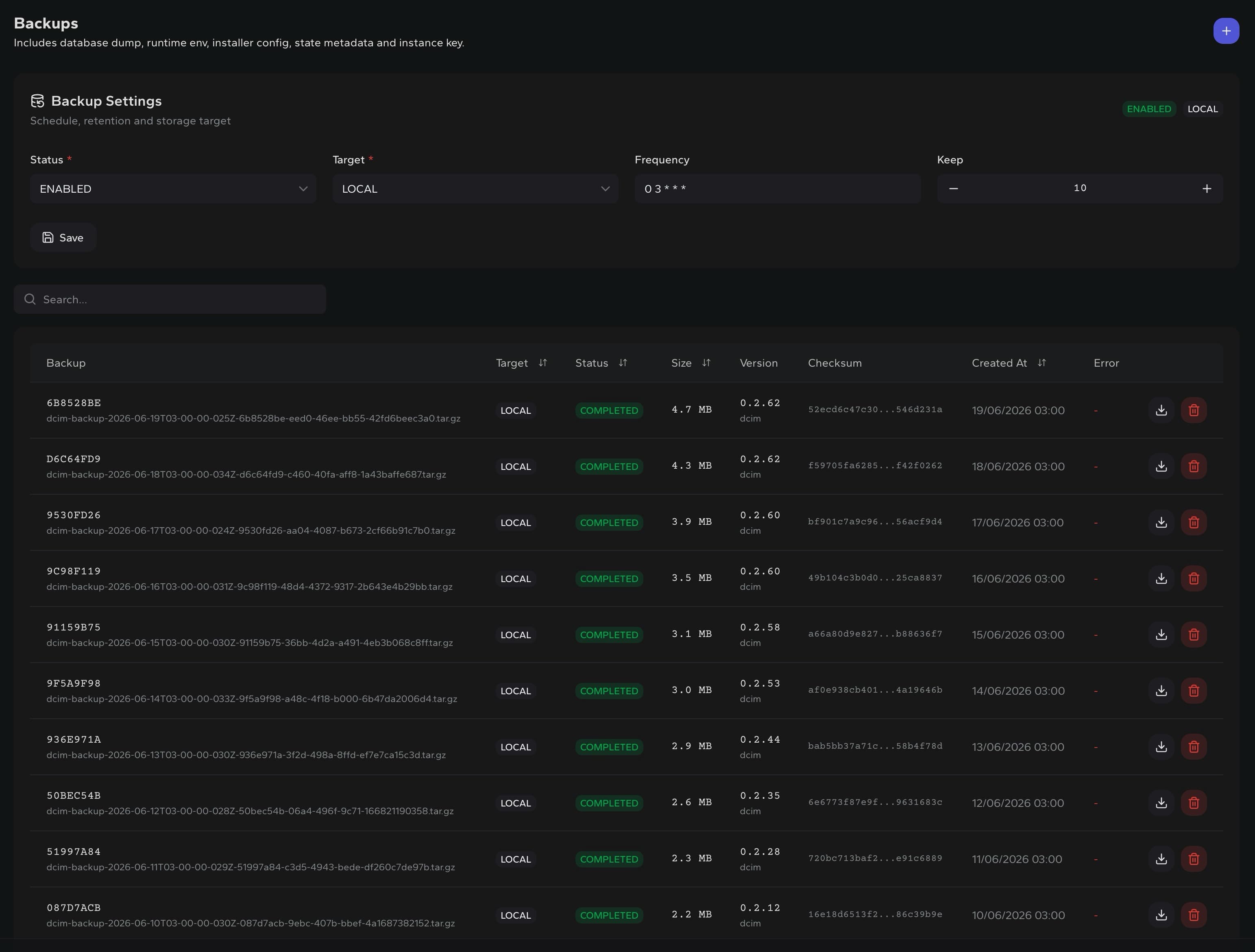Click version 0.2.58 cell

760,627
